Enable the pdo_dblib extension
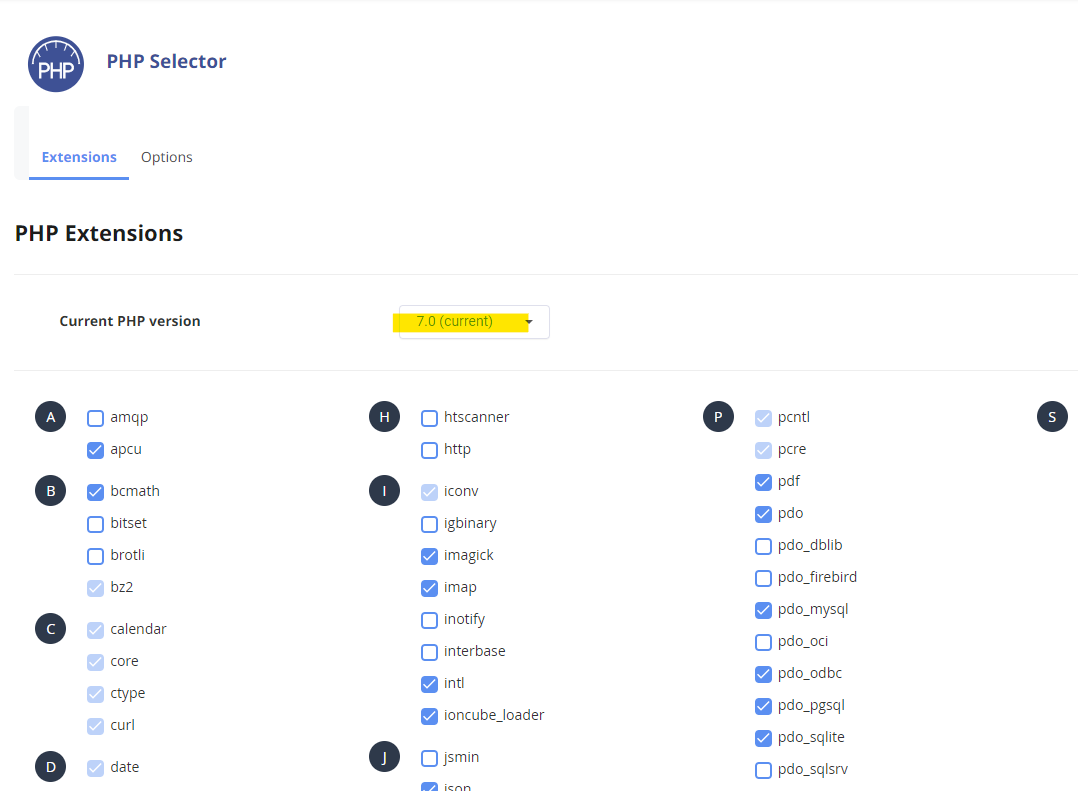The image size is (1078, 791). 763,546
